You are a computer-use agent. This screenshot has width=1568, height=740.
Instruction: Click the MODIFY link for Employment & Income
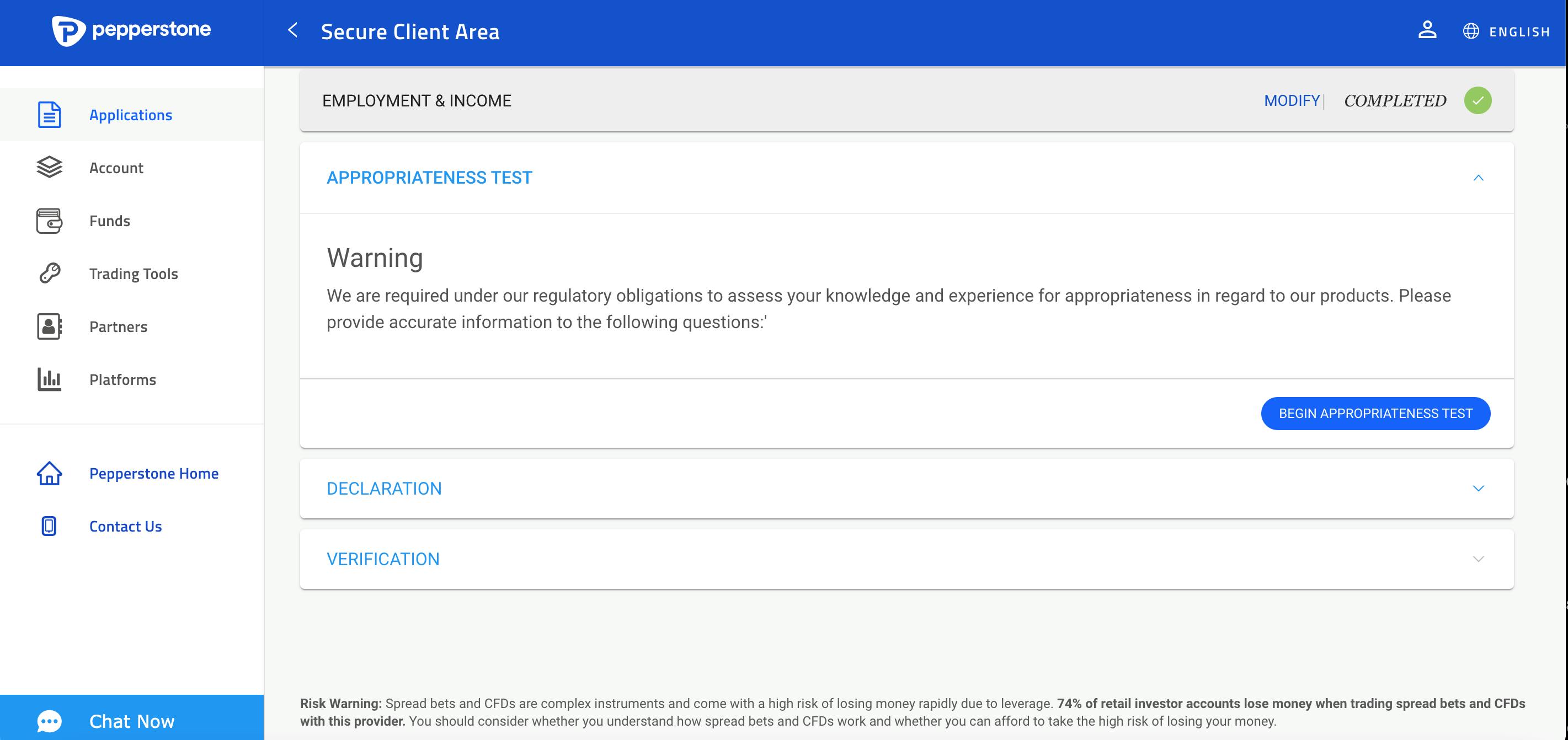point(1292,100)
